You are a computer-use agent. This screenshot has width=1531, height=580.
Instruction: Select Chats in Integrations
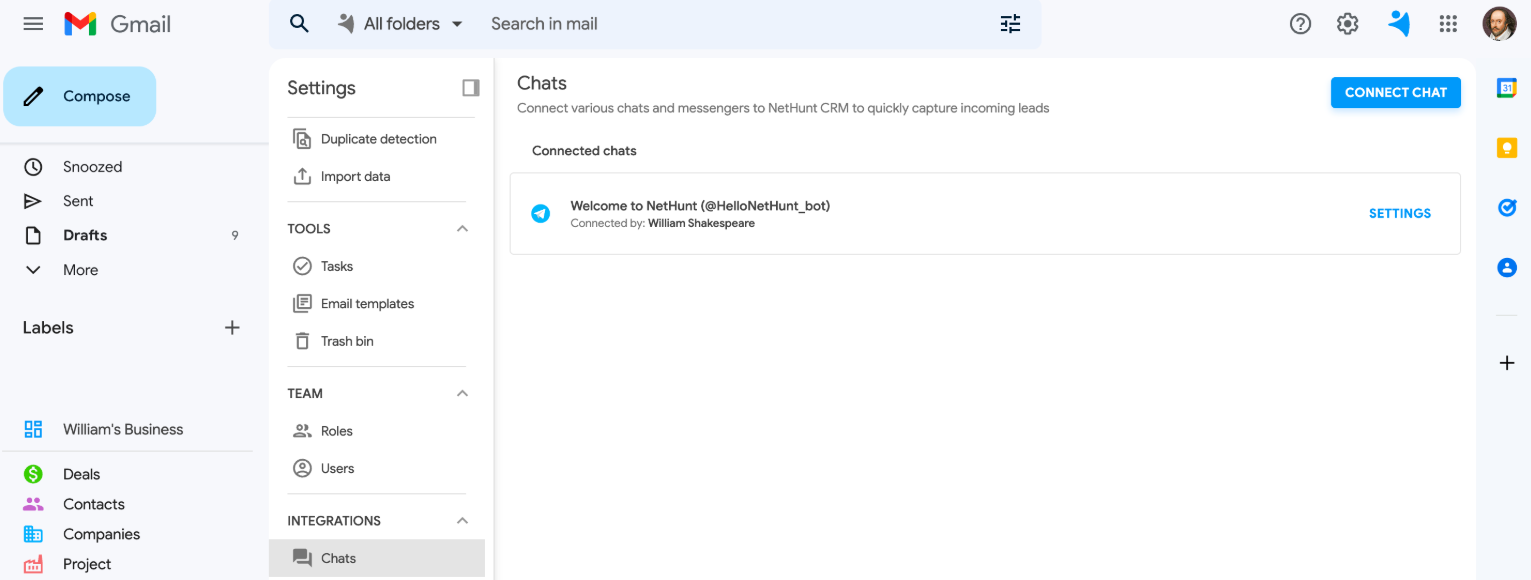click(377, 558)
